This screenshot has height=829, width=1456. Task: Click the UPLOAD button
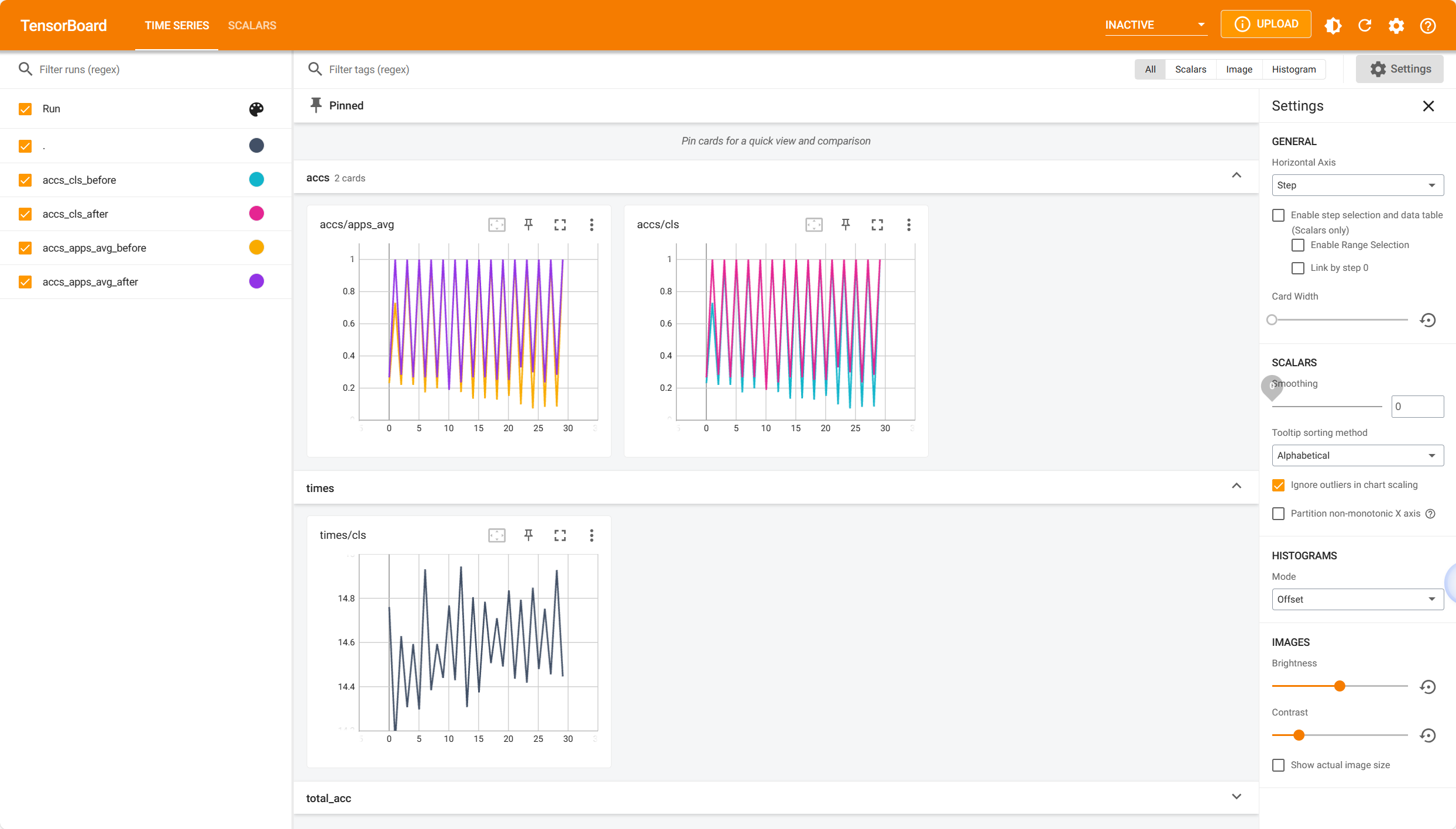[1265, 24]
